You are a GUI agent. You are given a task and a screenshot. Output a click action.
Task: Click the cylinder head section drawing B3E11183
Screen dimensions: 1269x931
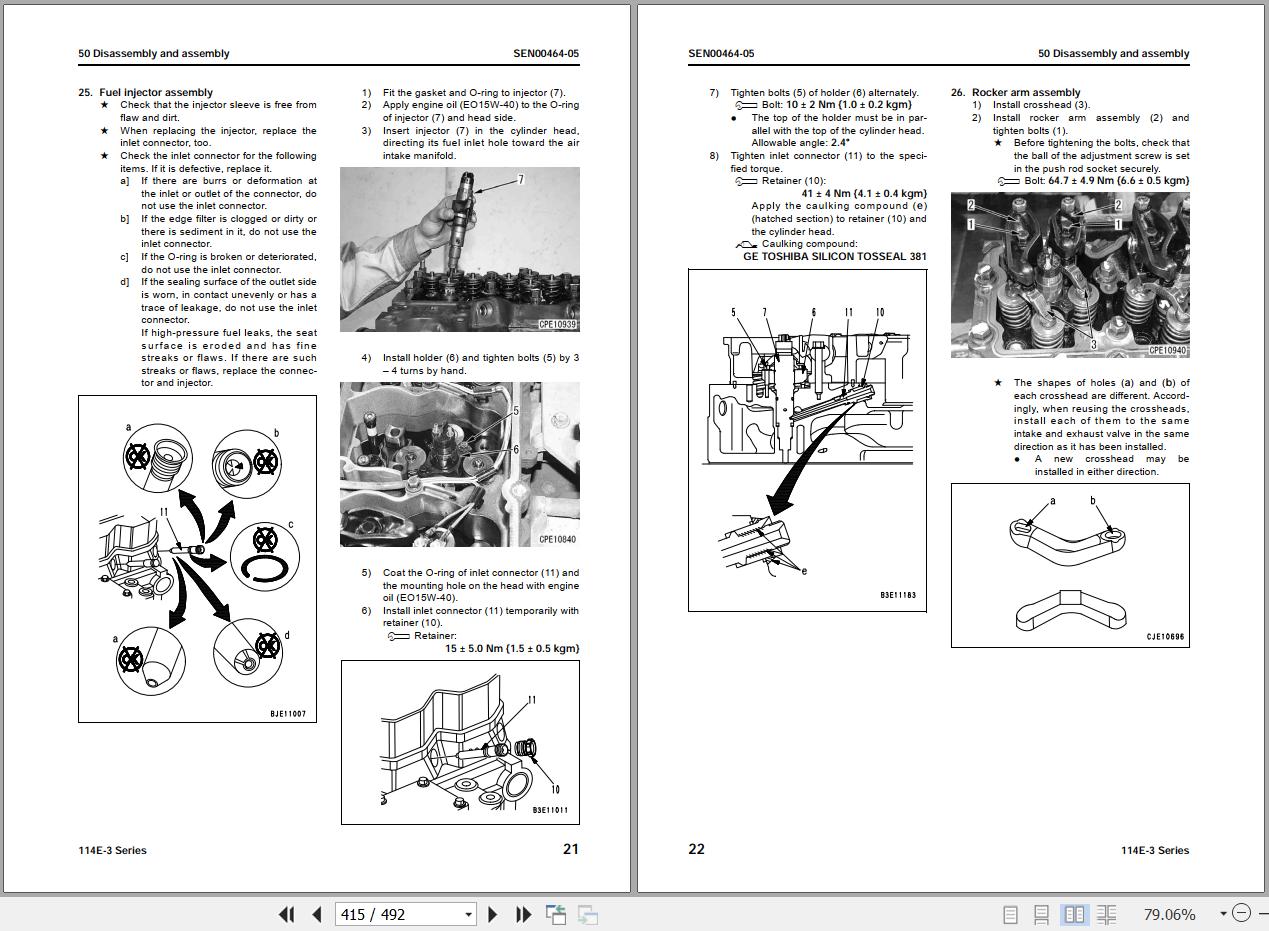point(807,440)
